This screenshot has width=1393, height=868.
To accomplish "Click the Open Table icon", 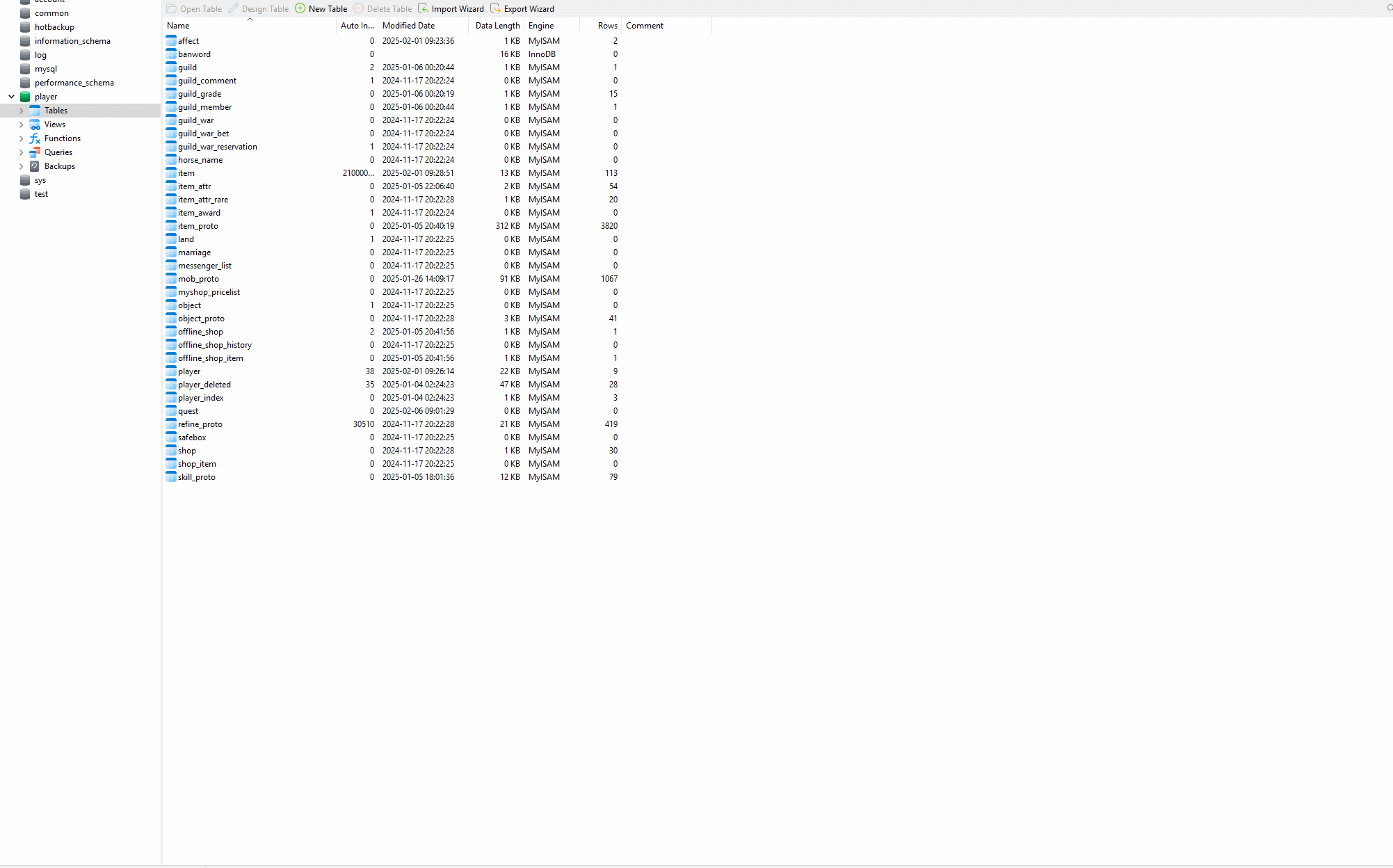I will [170, 8].
